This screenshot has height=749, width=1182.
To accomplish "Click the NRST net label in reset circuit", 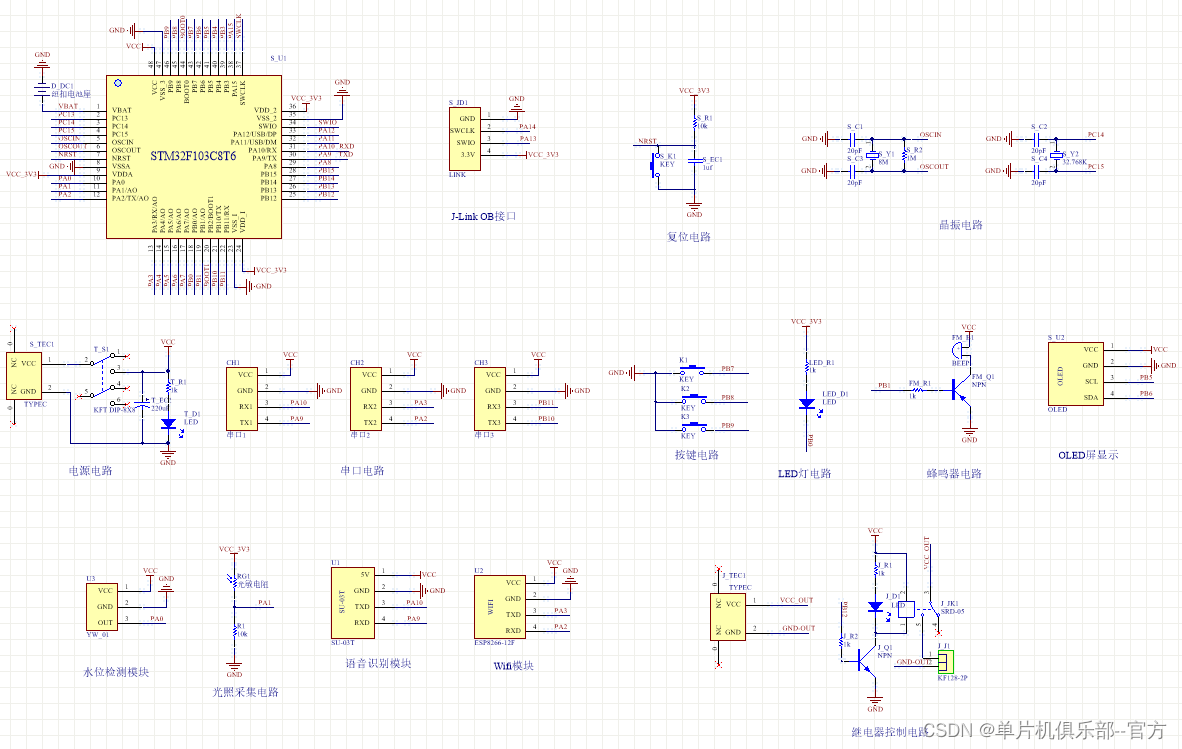I will click(x=648, y=141).
